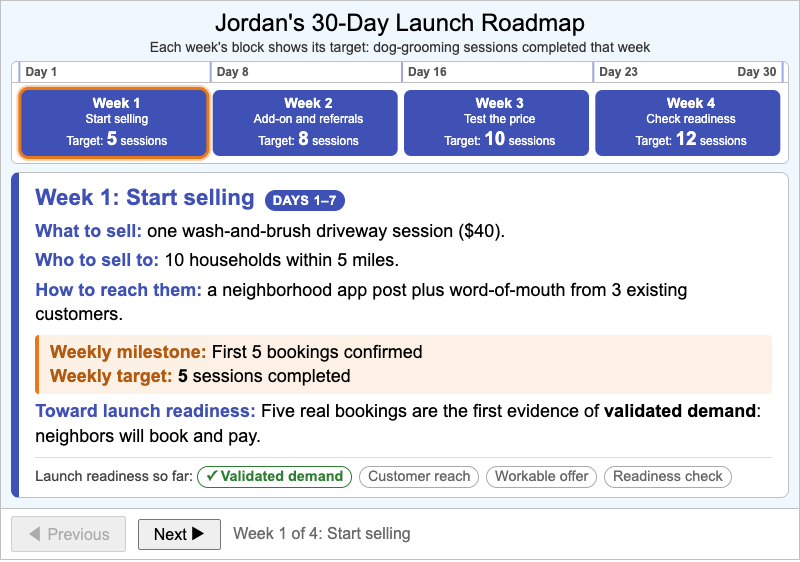Click the Day 8 timeline marker
This screenshot has height=562, width=800.
tap(233, 72)
